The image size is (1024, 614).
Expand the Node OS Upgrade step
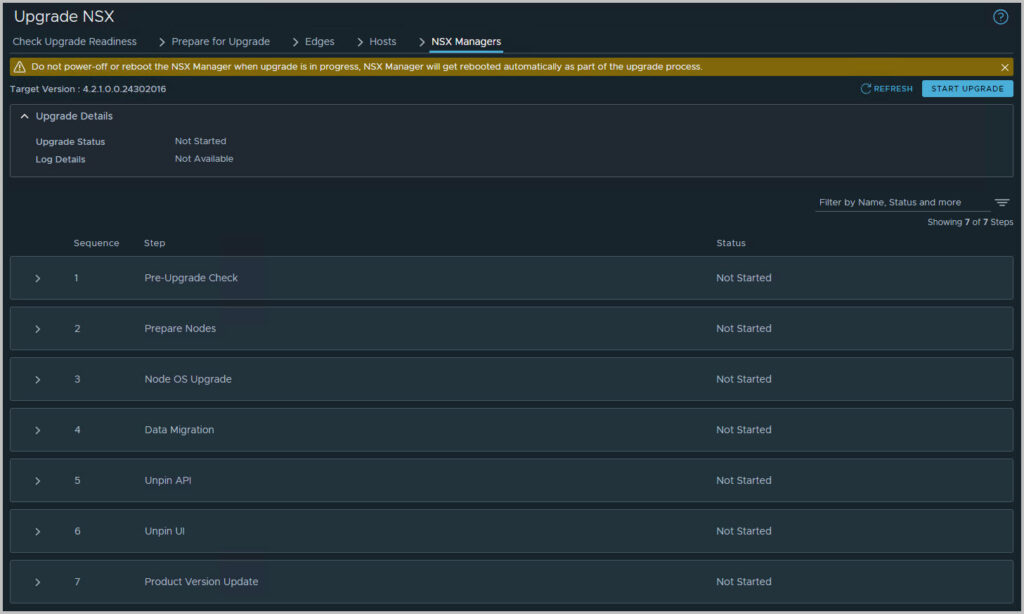38,379
